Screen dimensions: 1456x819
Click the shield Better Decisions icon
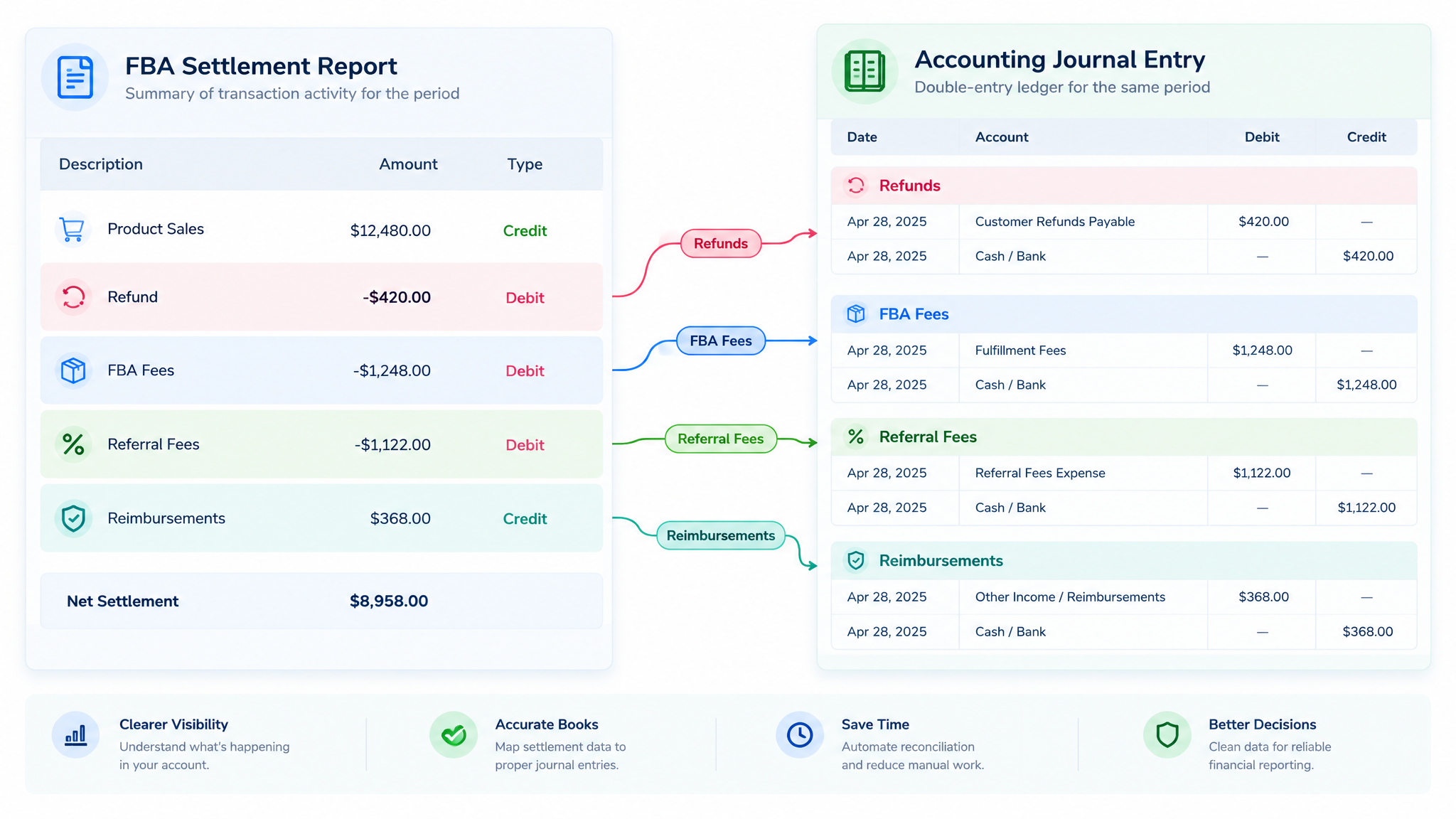click(x=1167, y=734)
